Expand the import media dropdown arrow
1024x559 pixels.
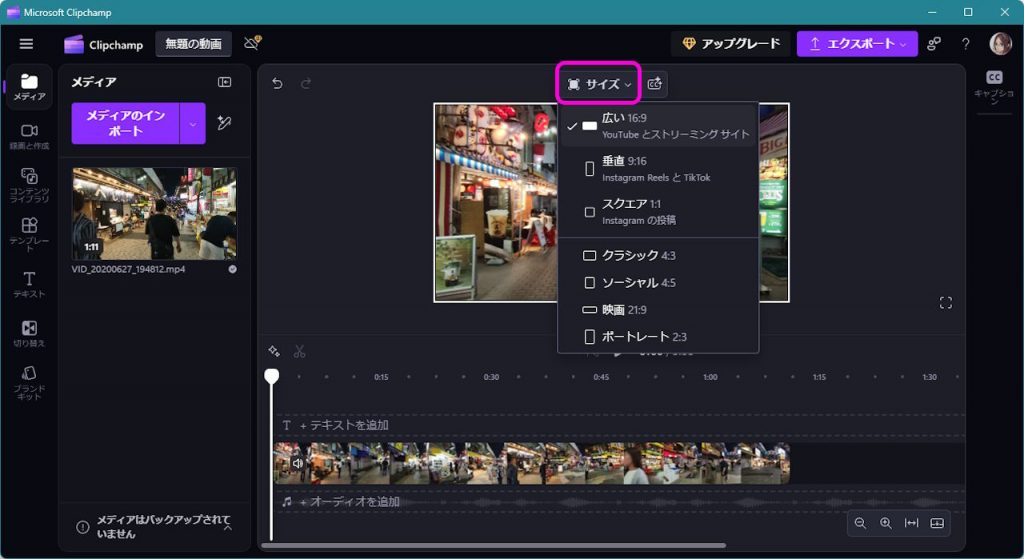coord(193,123)
